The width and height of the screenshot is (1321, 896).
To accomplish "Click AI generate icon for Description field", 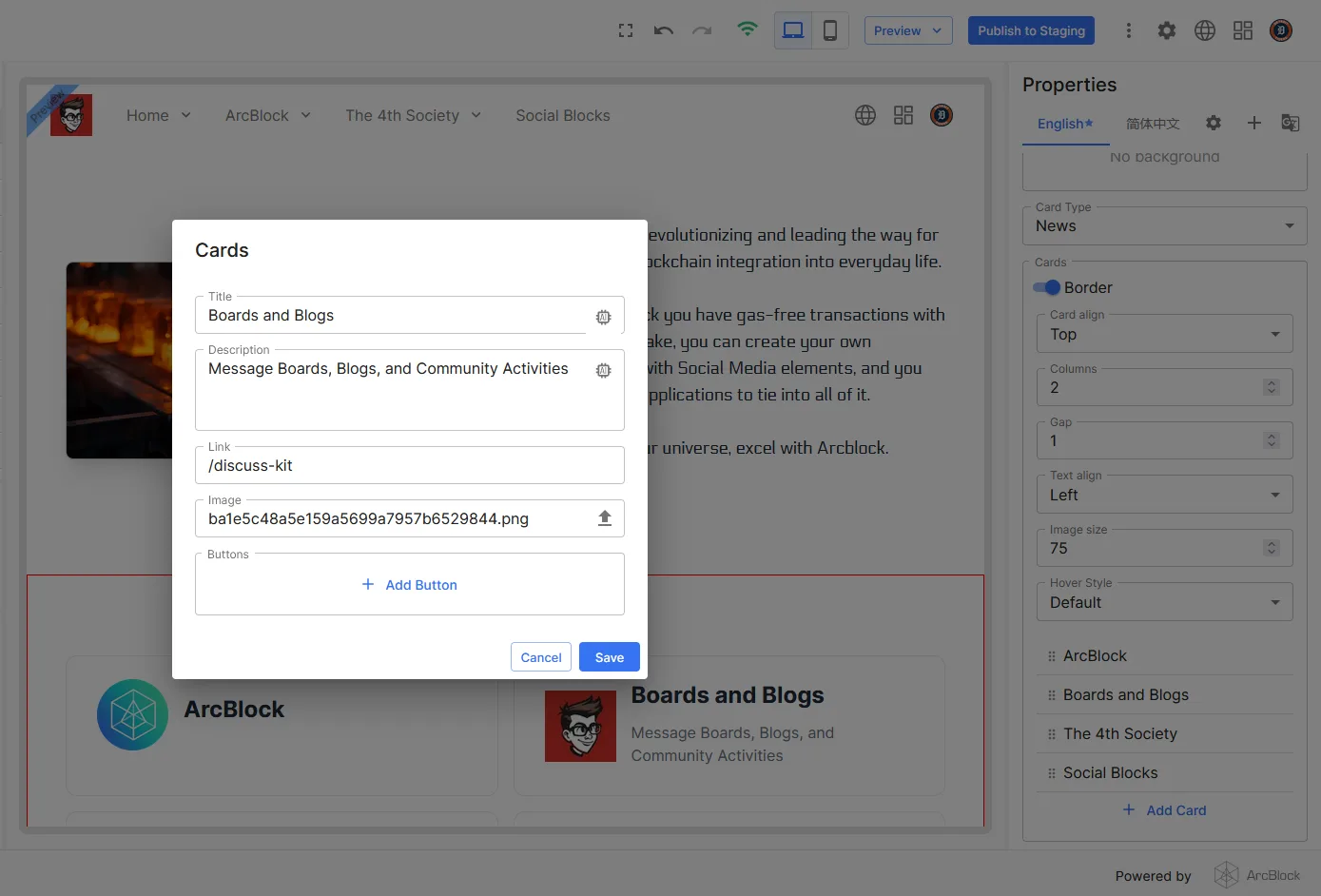I will (604, 370).
